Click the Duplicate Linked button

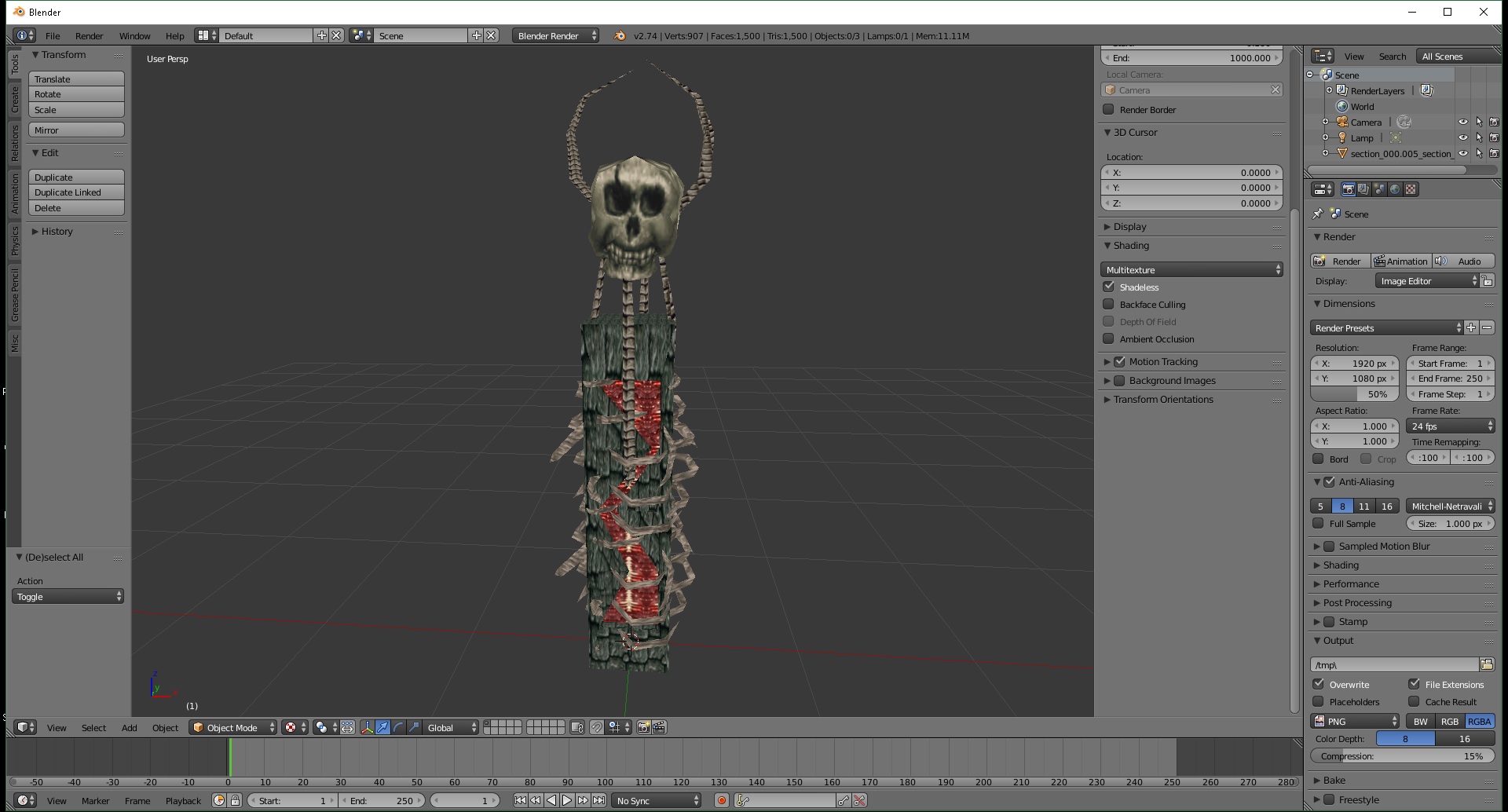tap(76, 192)
